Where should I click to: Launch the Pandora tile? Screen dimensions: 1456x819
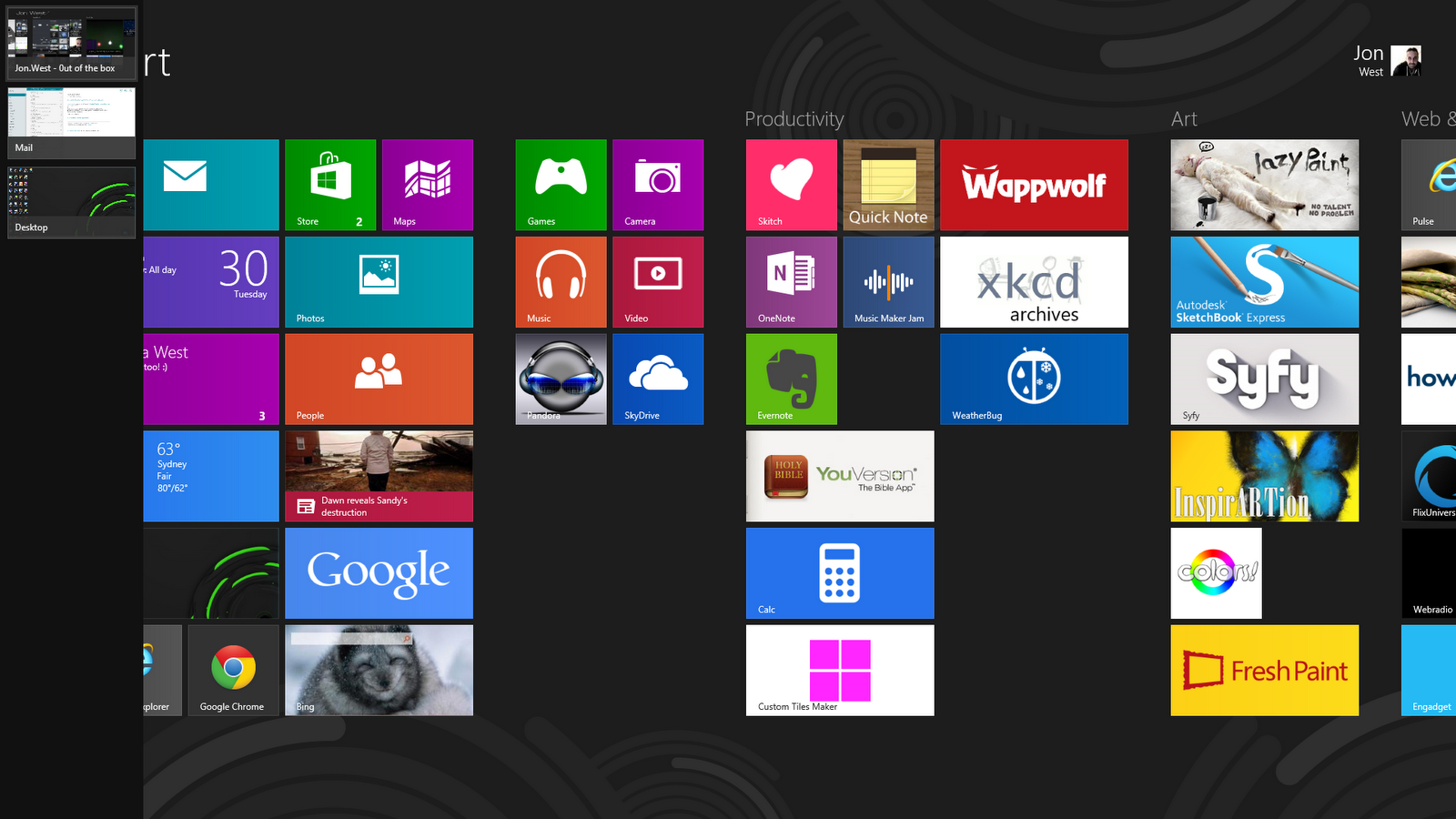click(561, 379)
